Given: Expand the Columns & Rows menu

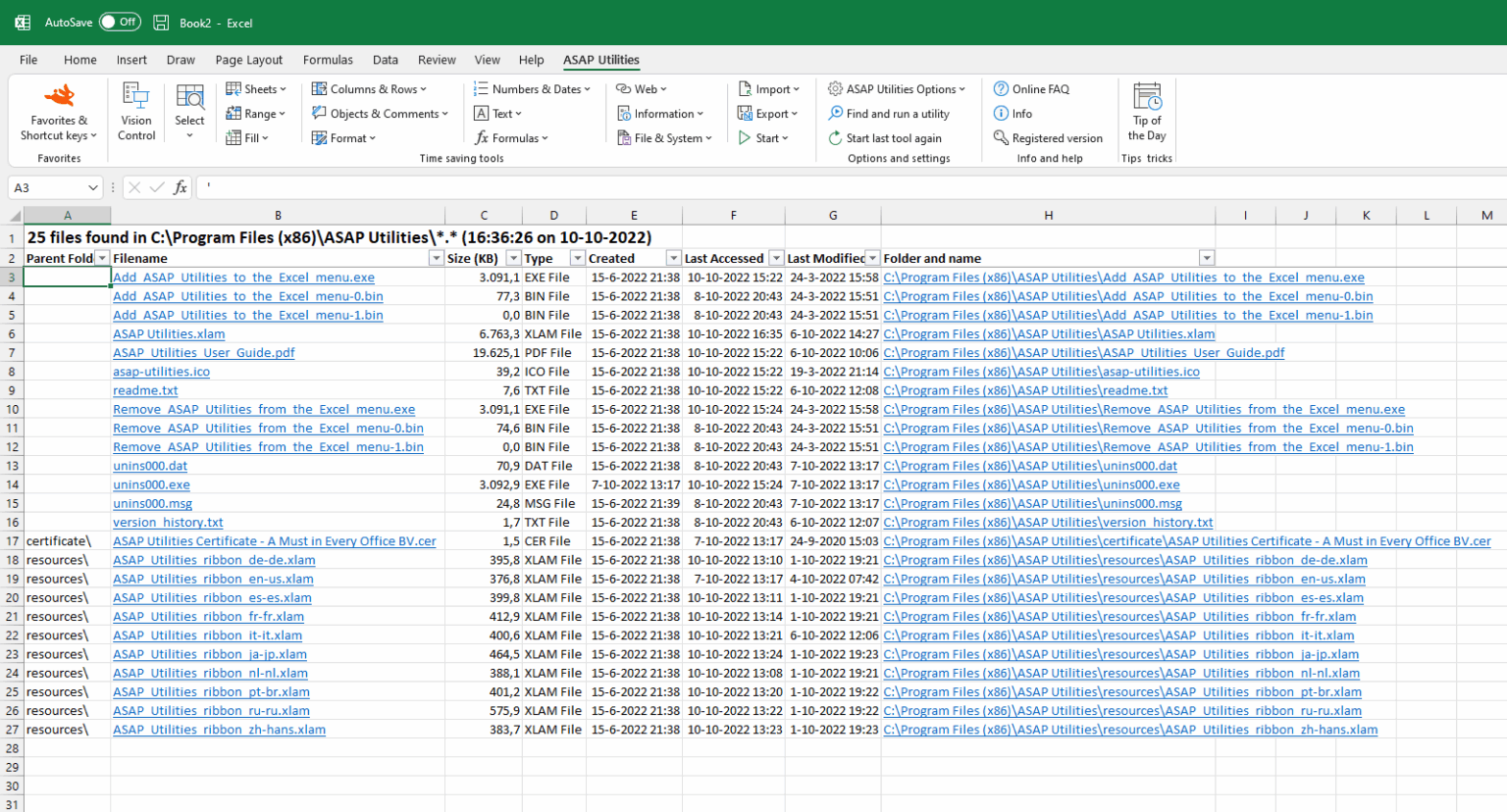Looking at the screenshot, I should [369, 89].
